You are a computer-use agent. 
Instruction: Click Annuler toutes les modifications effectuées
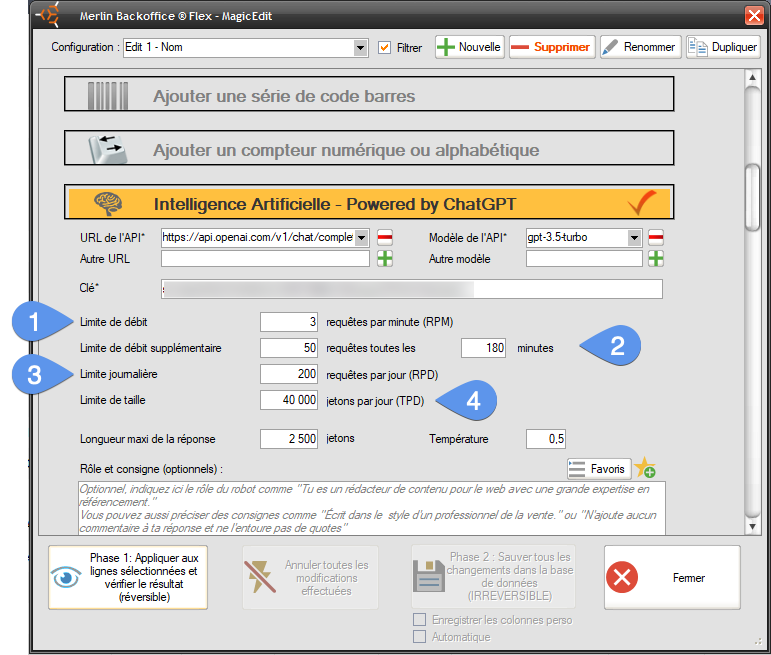point(310,577)
